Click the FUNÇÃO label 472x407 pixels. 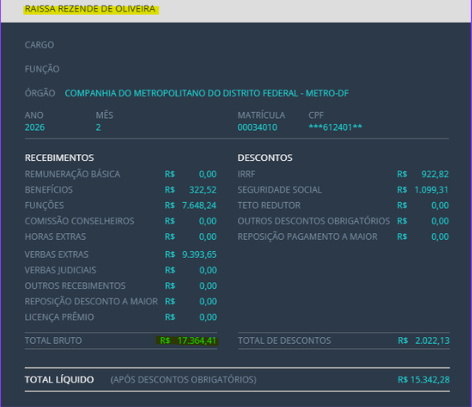42,69
